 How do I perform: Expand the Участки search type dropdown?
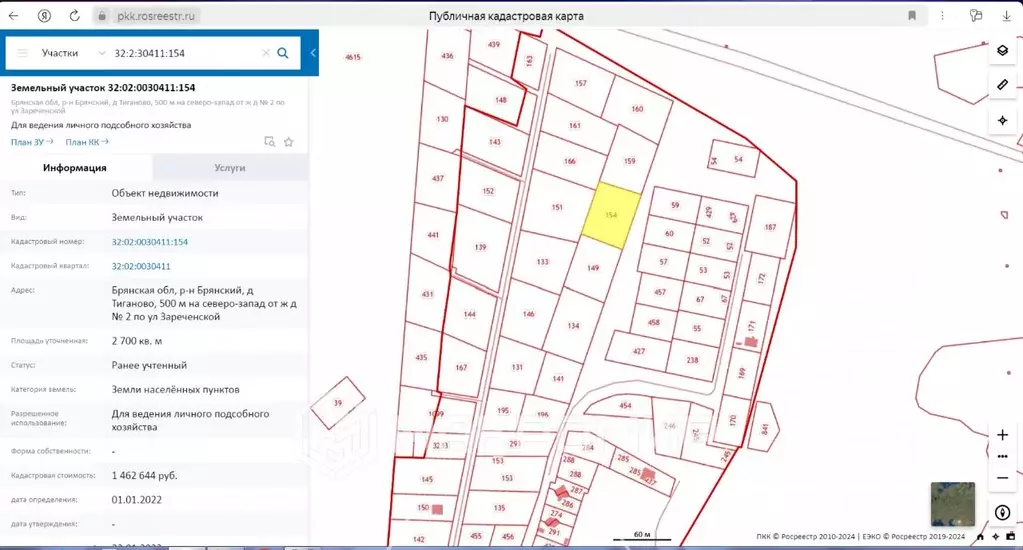[101, 53]
